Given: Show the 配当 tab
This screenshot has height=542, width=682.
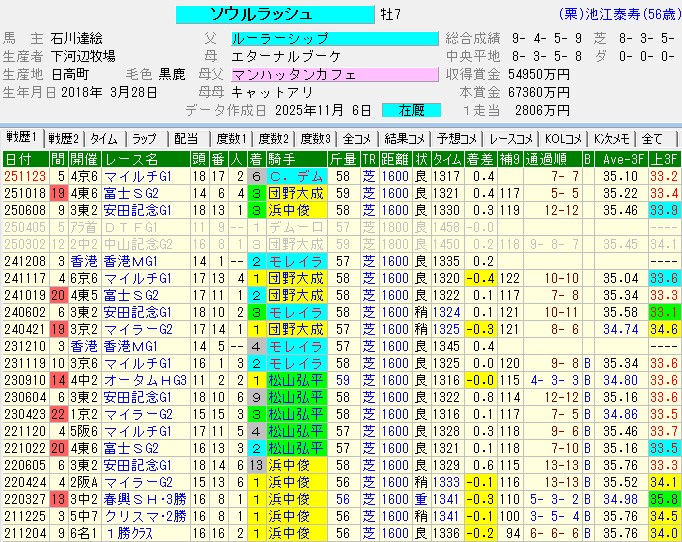Looking at the screenshot, I should 186,139.
